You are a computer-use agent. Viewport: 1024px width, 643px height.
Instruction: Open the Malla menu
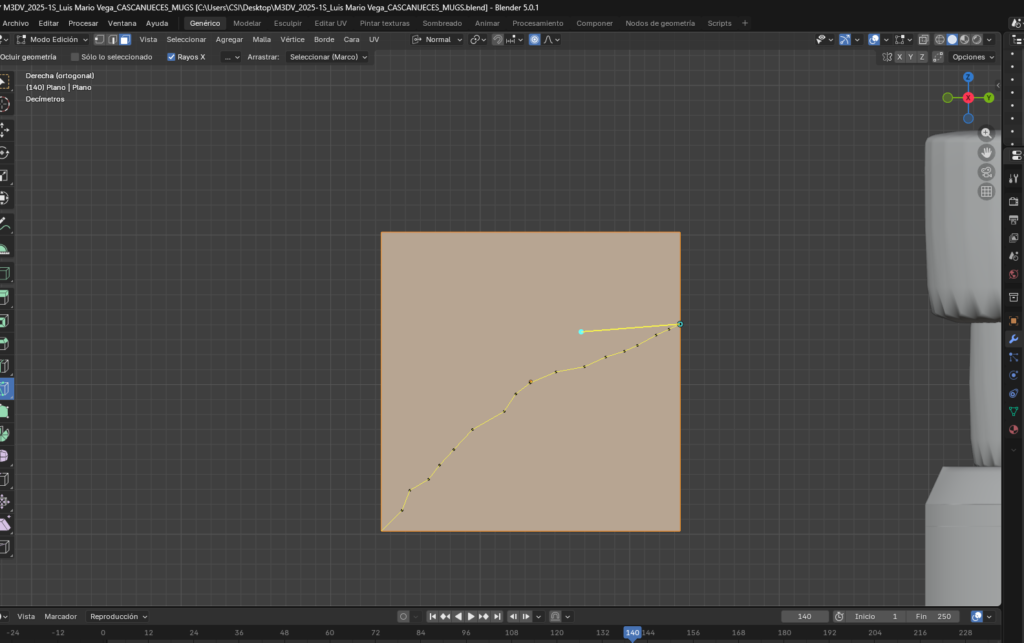tap(259, 39)
